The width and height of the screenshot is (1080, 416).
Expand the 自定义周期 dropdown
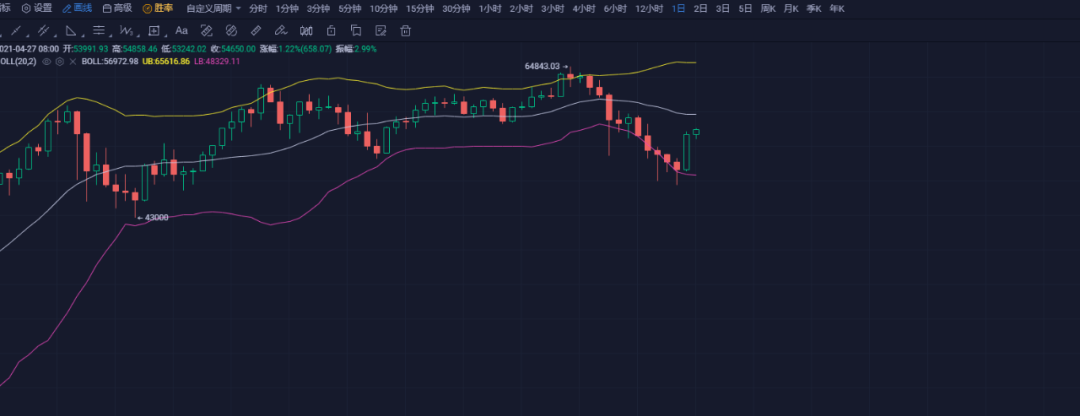click(214, 8)
